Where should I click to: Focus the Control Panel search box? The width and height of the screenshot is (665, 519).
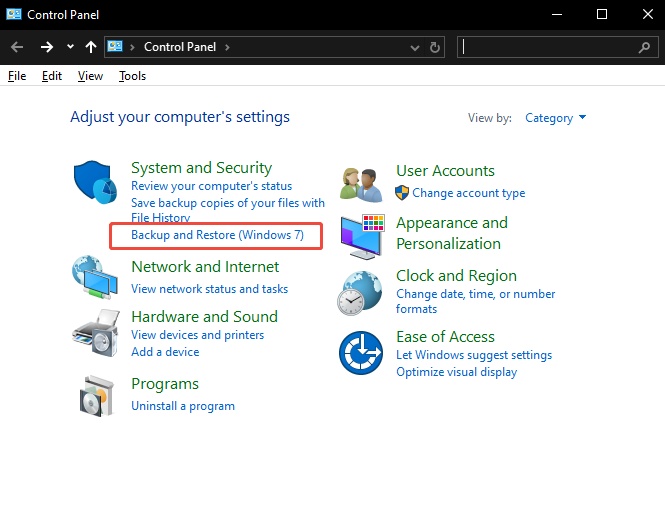point(557,47)
